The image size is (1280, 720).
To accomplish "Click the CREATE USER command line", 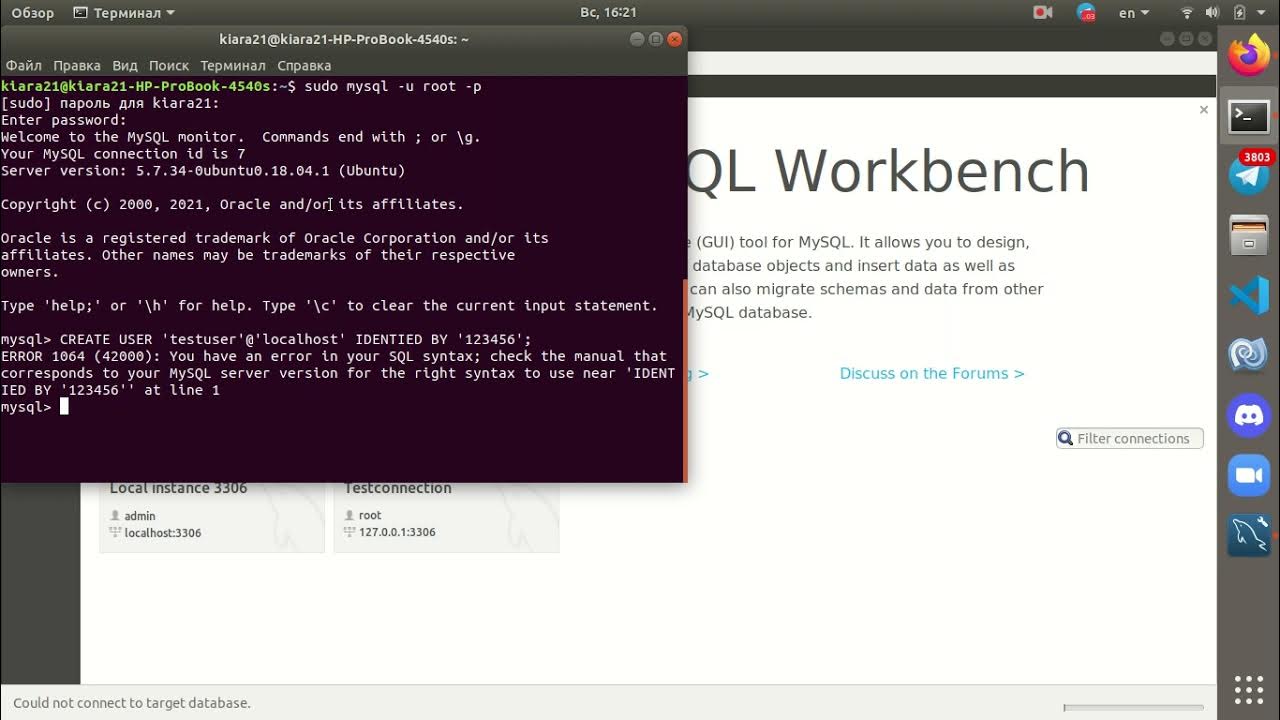I will coord(266,339).
